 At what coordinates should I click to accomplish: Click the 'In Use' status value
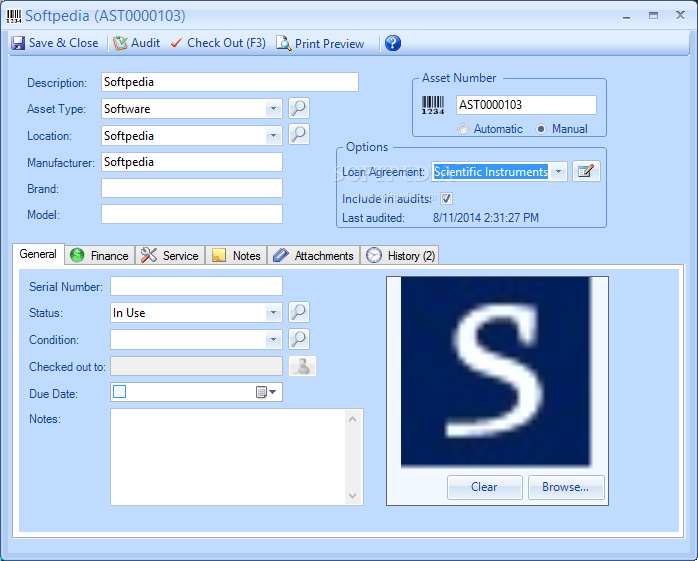(x=129, y=313)
